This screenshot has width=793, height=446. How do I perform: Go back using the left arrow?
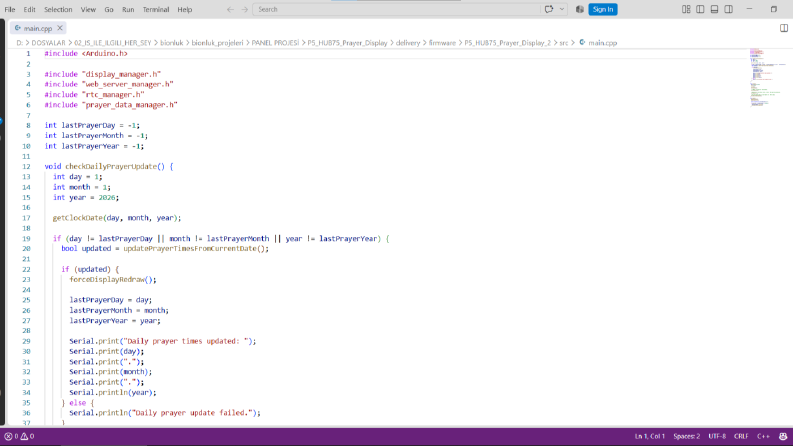click(230, 9)
